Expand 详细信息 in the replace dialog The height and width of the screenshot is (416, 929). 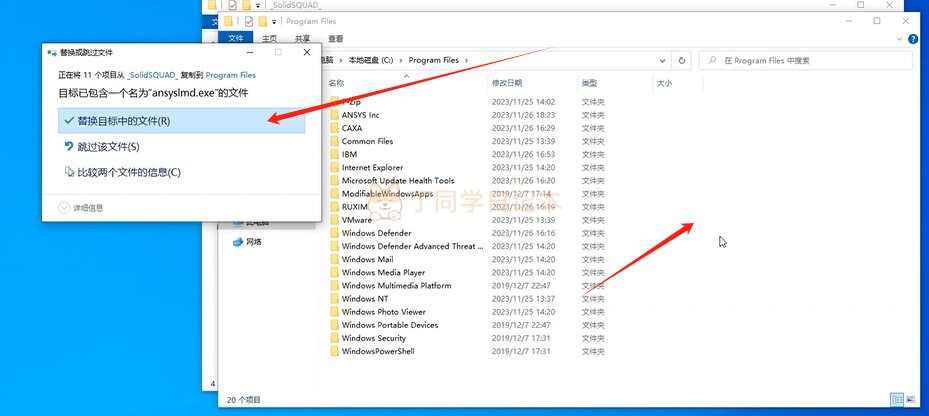coord(81,208)
